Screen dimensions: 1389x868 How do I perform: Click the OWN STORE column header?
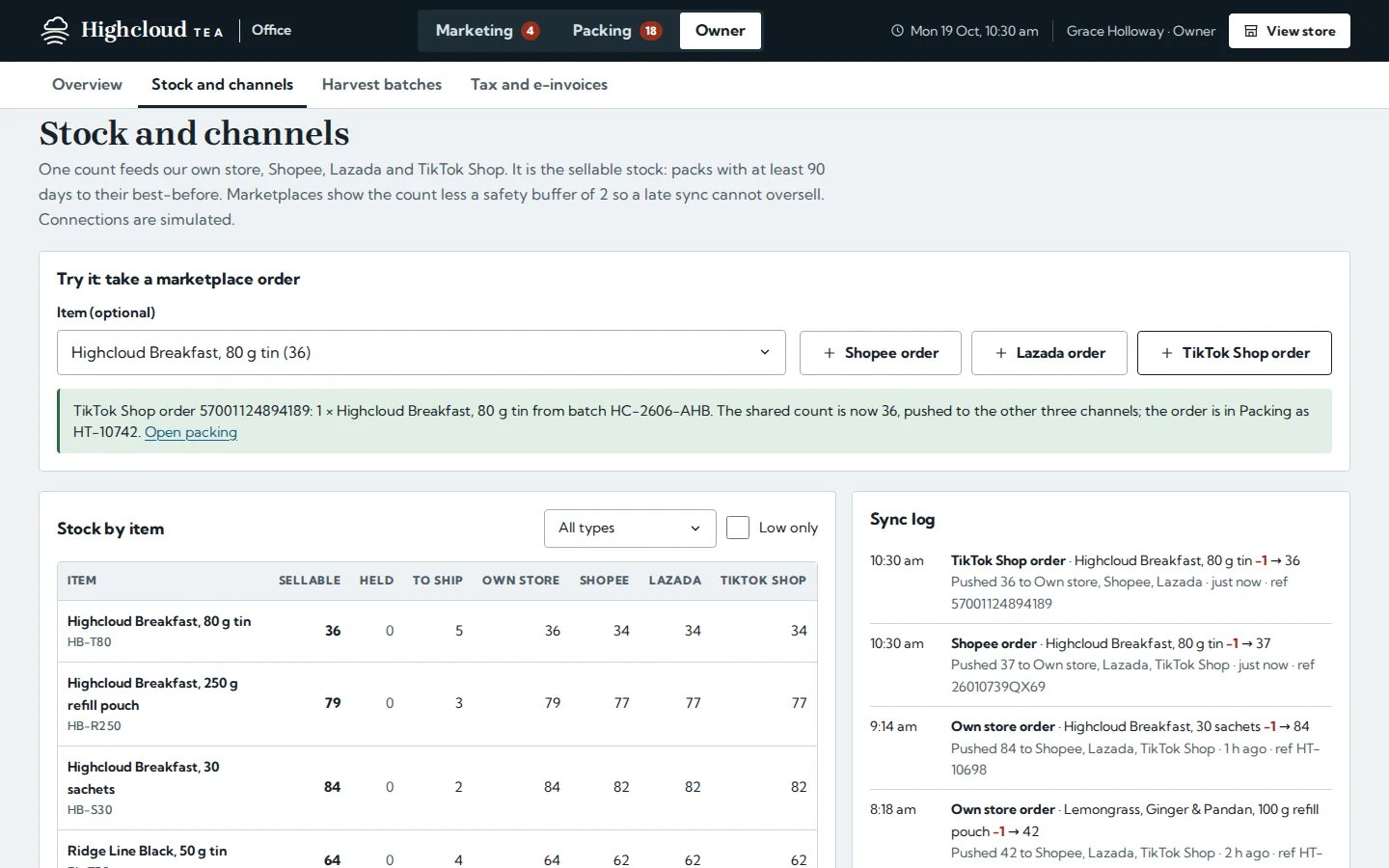pyautogui.click(x=521, y=581)
